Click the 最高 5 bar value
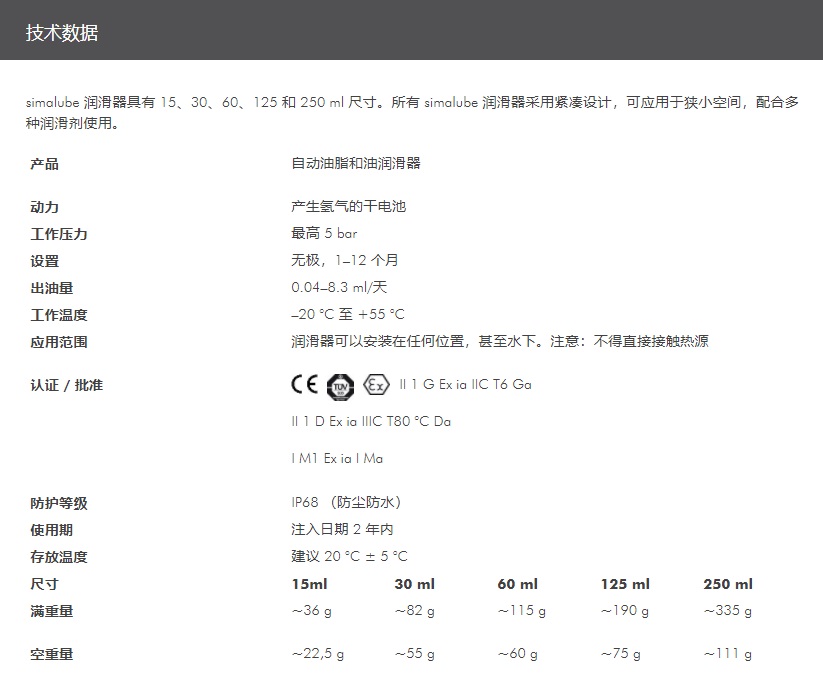Screen dimensions: 823x675 pyautogui.click(x=324, y=233)
